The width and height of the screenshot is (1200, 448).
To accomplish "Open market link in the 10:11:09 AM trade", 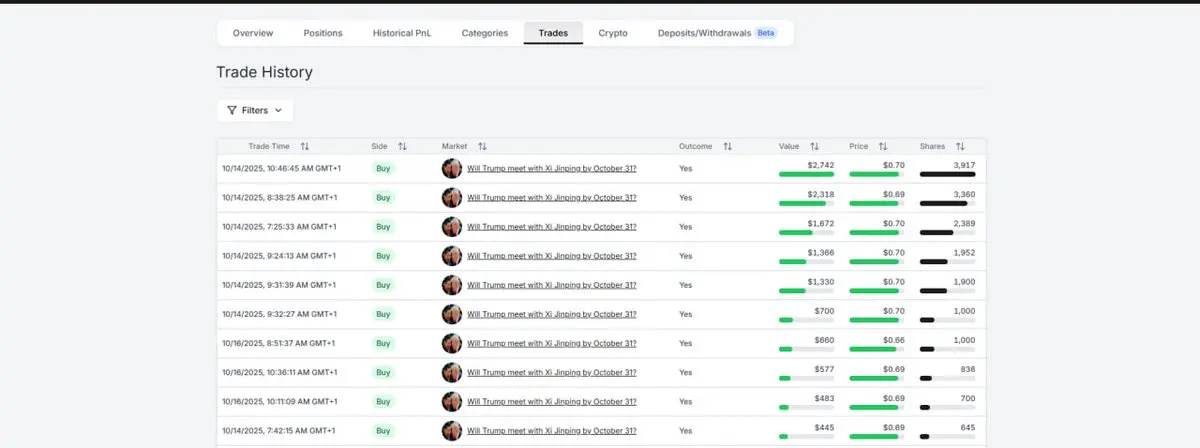I will [x=552, y=401].
